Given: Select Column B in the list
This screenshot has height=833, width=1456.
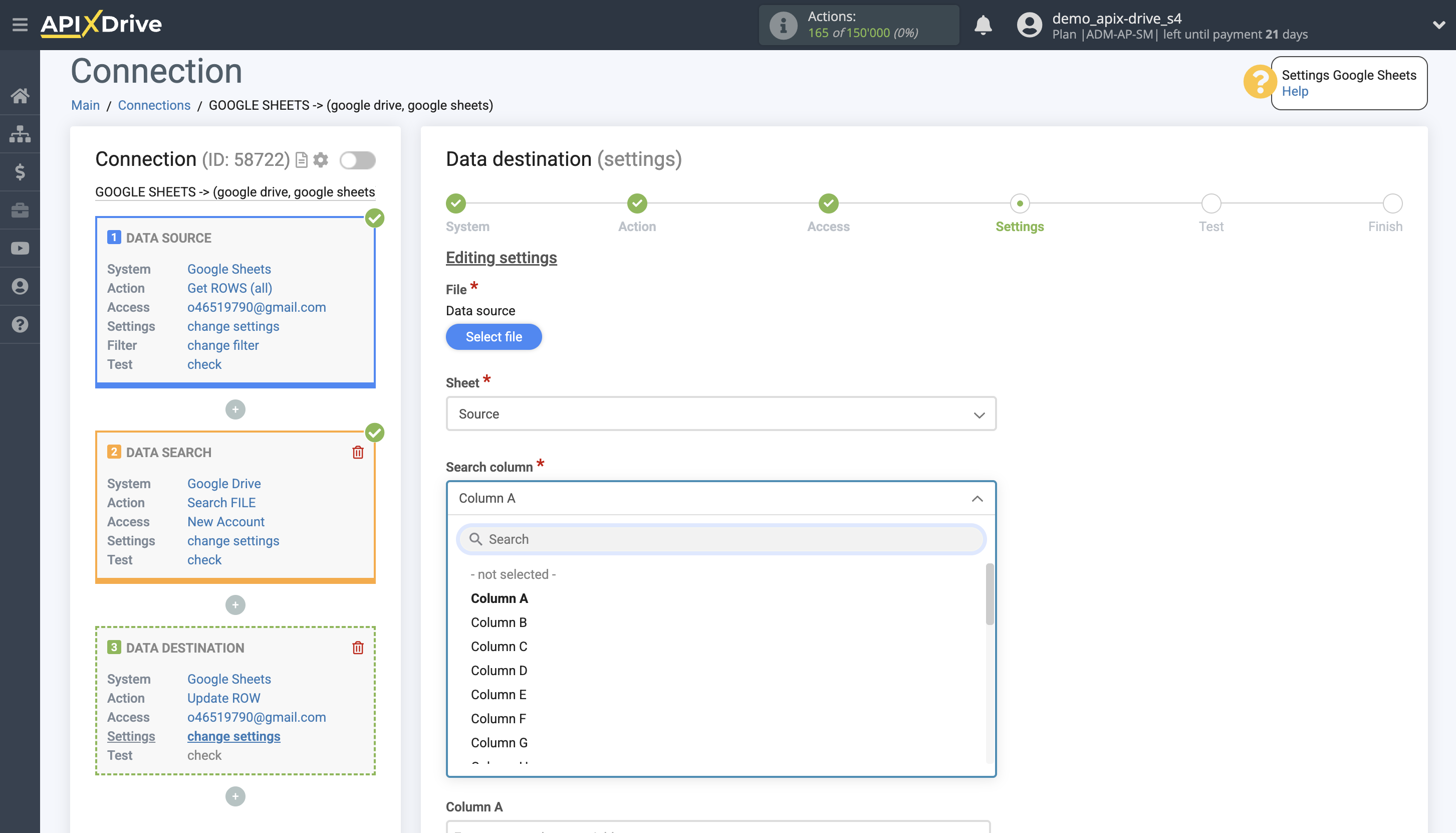Looking at the screenshot, I should pyautogui.click(x=499, y=622).
